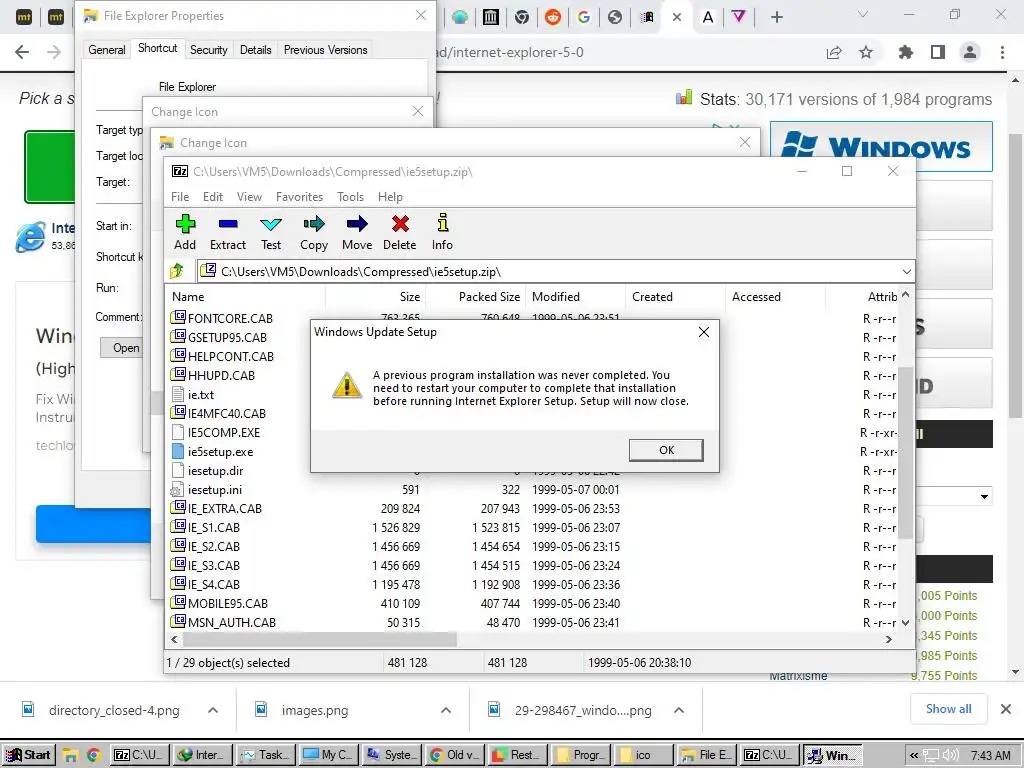1024x768 pixels.
Task: Open images.png download options chevron
Action: coord(445,710)
